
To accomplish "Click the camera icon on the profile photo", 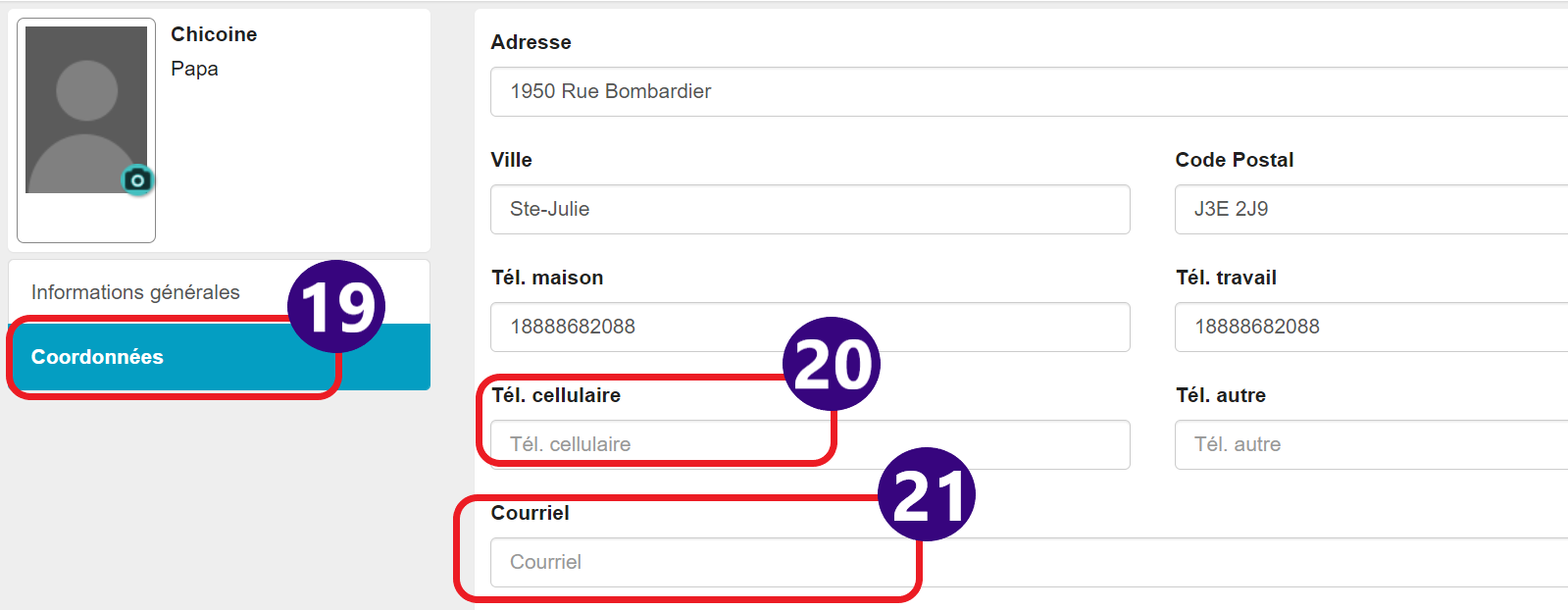I will [137, 179].
